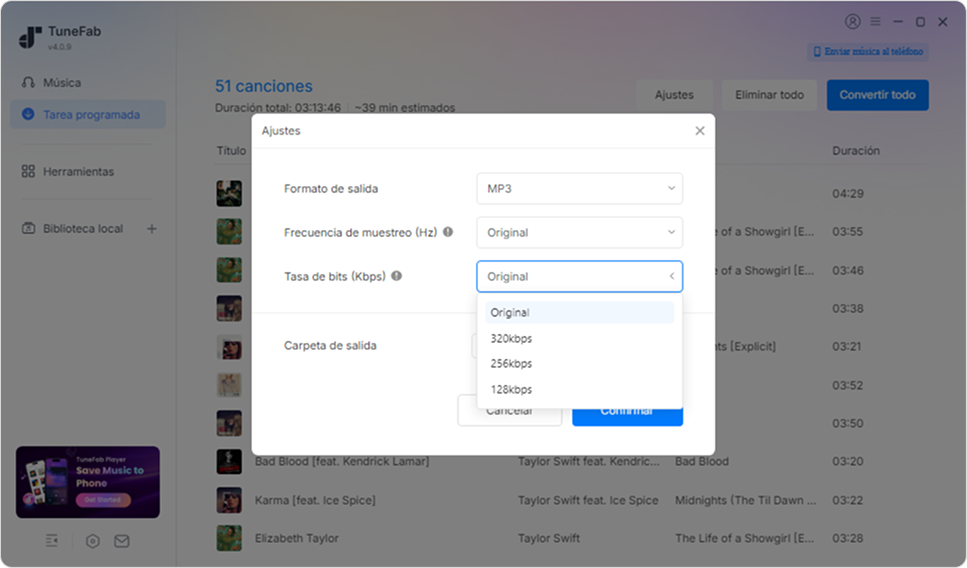Click the TuneFab logo icon
Screen dimensions: 967x568
[30, 37]
